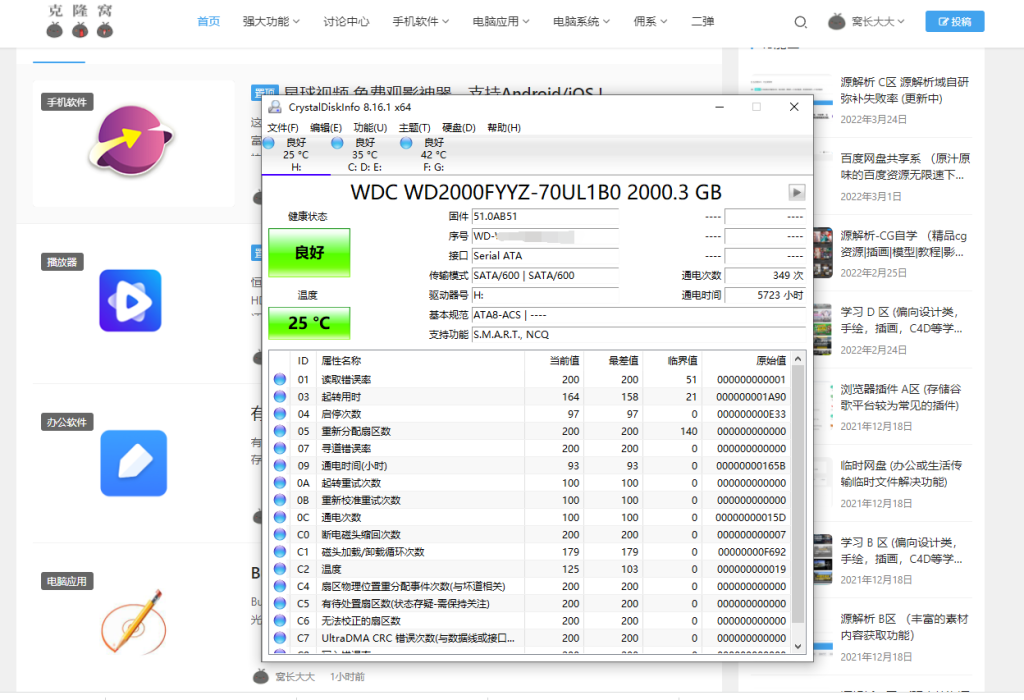Viewport: 1024px width, 700px height.
Task: Click status orb for C2 温度
Action: (280, 569)
